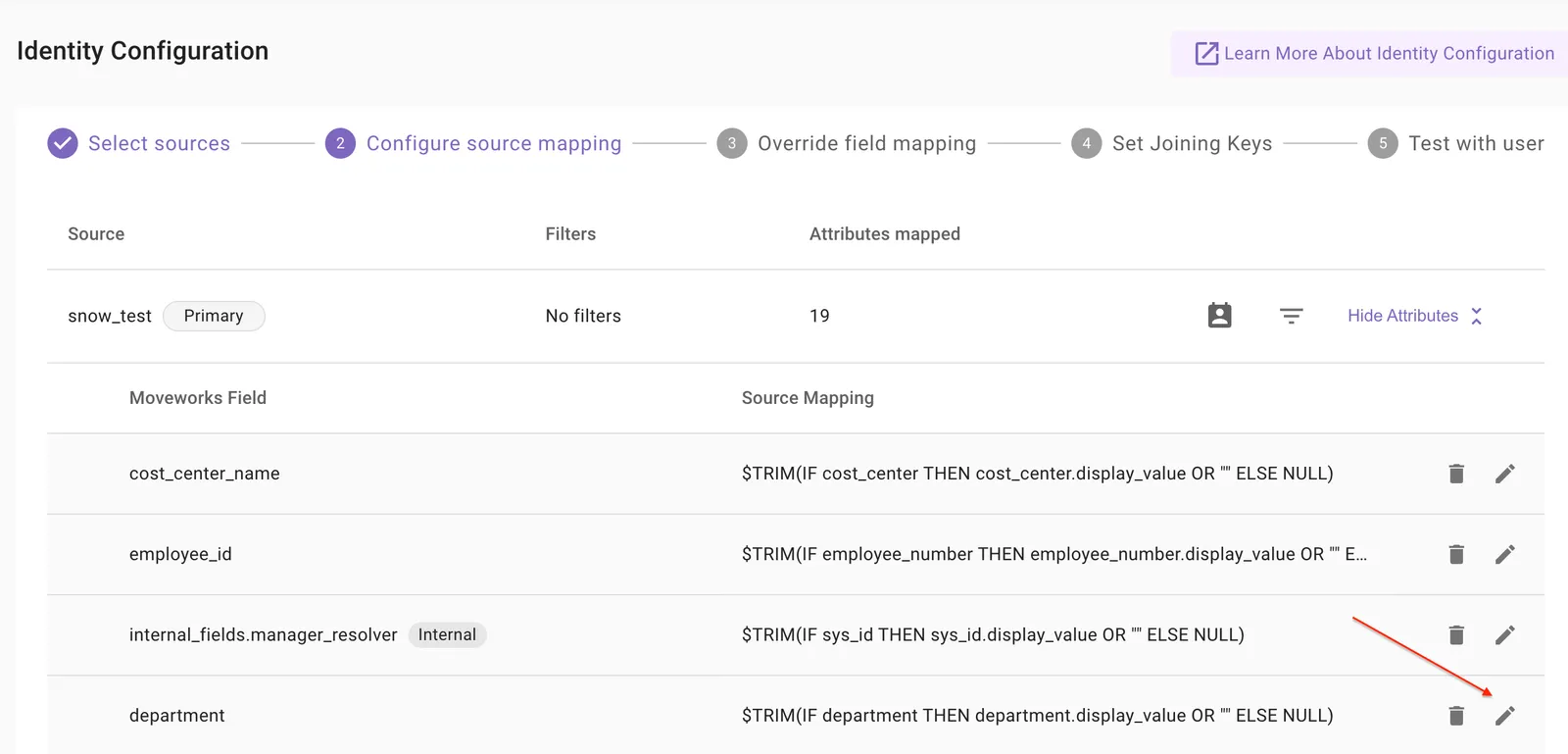
Task: Edit the employee_id mapping
Action: (1505, 554)
